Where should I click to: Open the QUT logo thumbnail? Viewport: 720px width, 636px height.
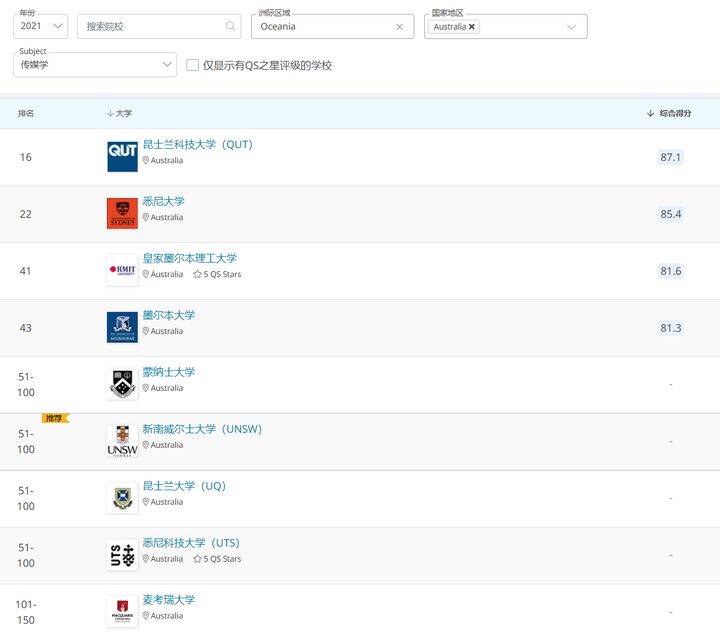(122, 157)
